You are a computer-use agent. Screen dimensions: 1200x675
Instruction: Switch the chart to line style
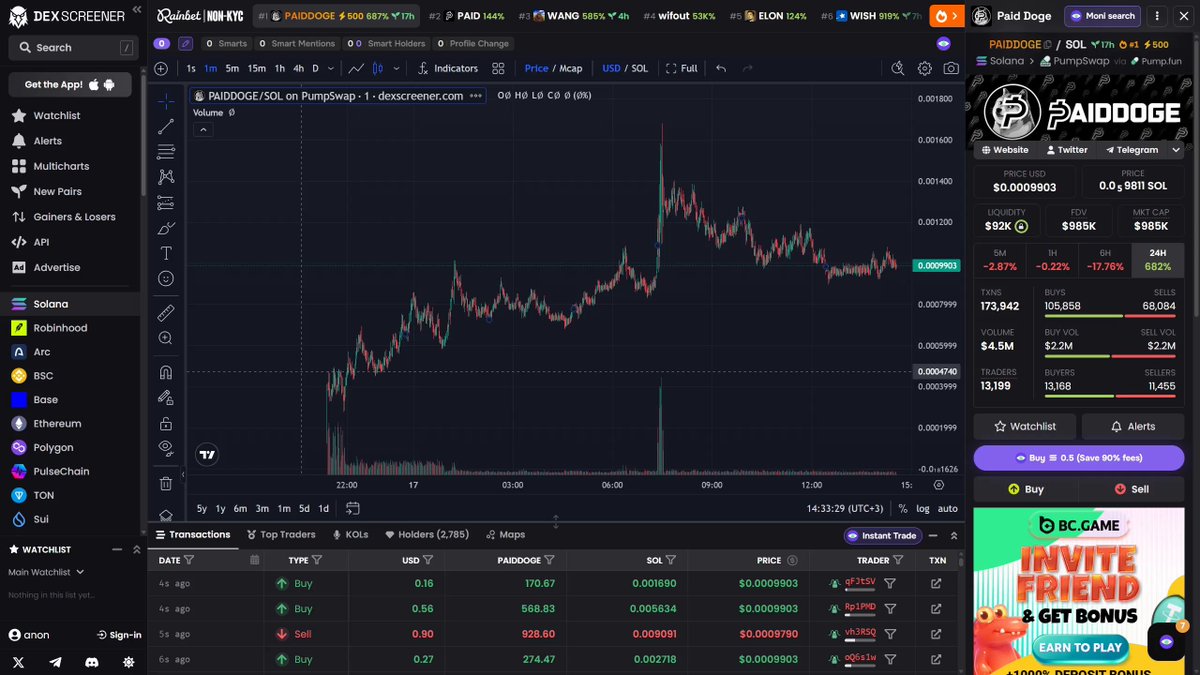pyautogui.click(x=356, y=68)
